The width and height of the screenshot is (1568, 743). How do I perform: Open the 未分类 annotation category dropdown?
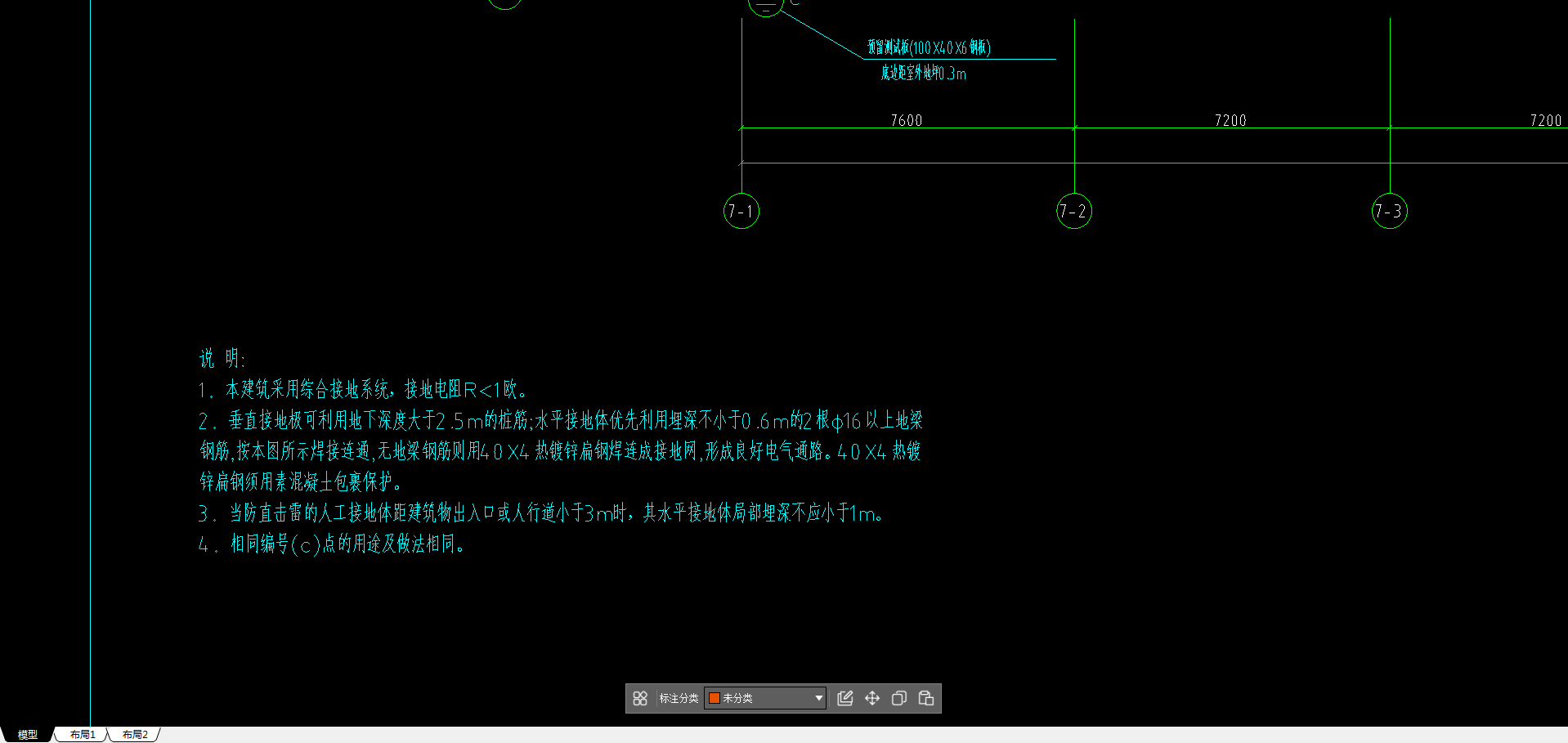[765, 698]
